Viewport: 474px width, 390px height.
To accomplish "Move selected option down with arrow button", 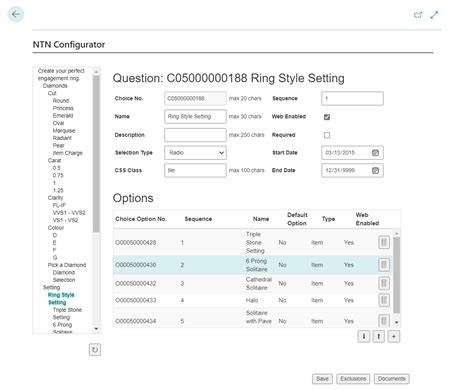I will (364, 336).
